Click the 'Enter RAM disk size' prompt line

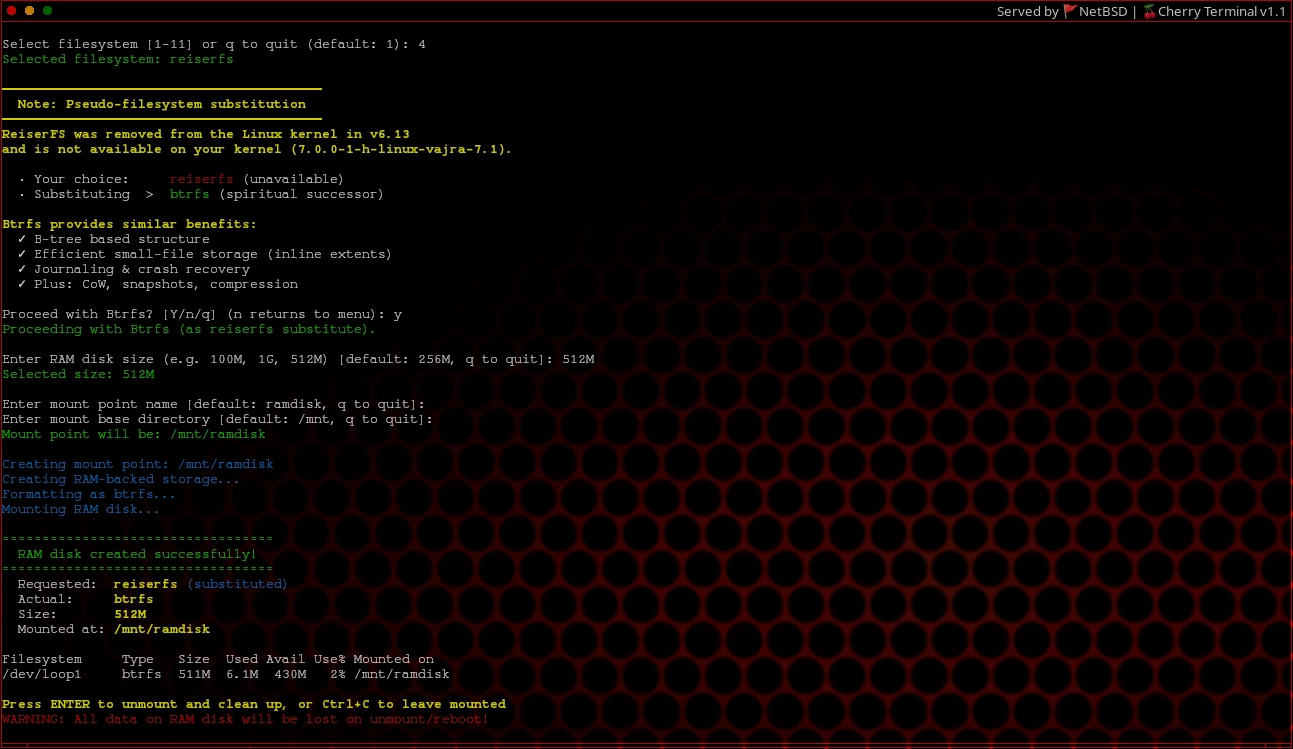pyautogui.click(x=298, y=359)
